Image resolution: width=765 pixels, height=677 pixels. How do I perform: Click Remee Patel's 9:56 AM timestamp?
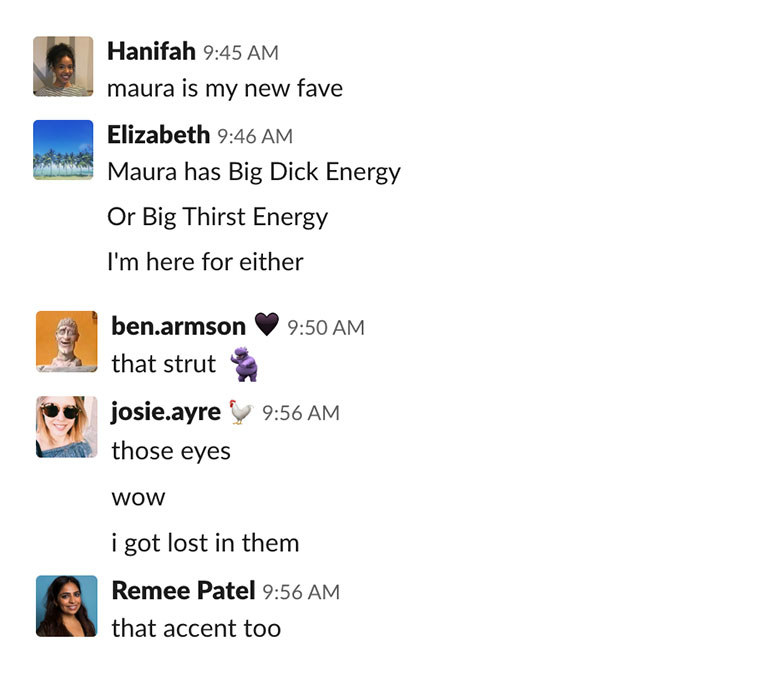click(x=301, y=592)
